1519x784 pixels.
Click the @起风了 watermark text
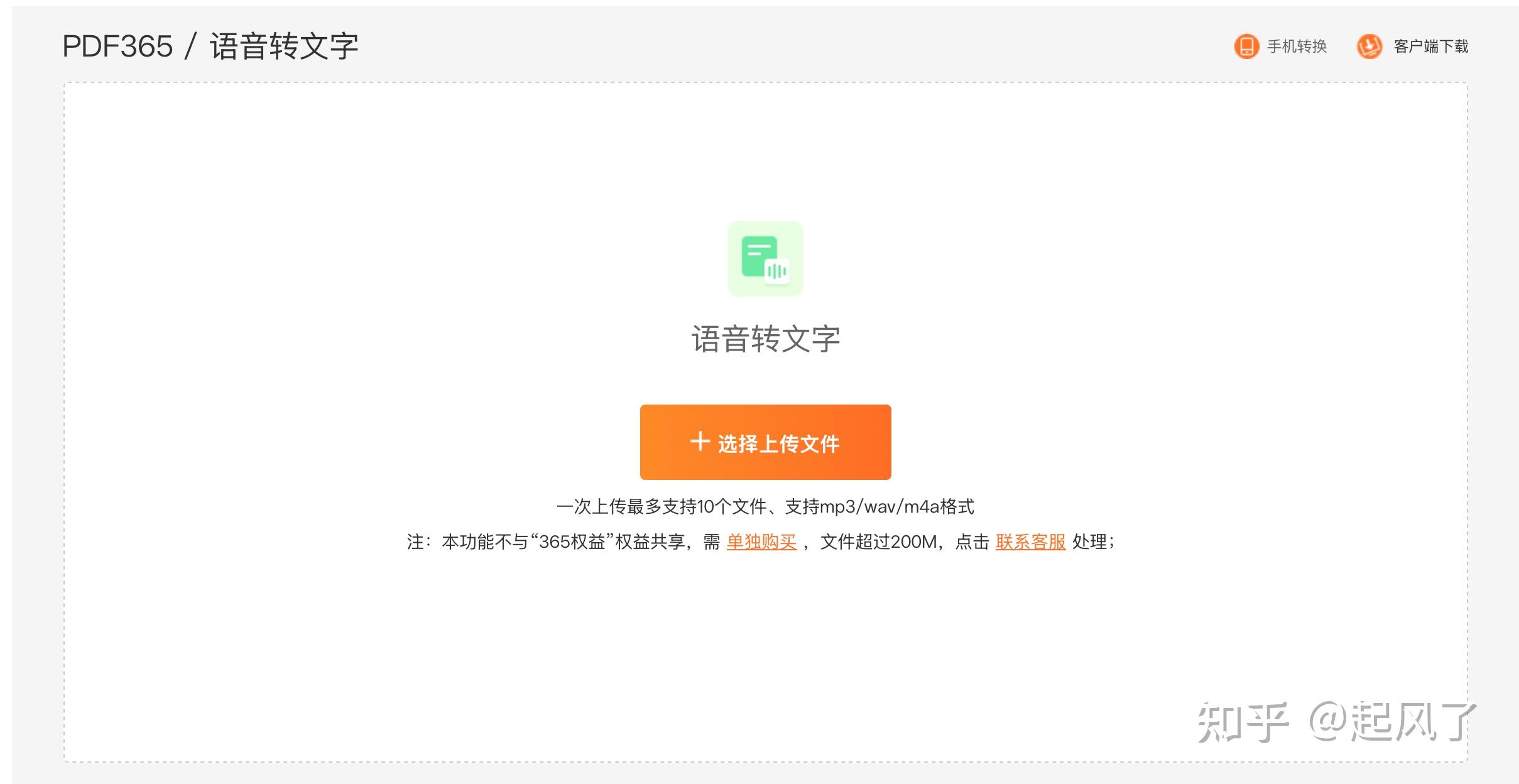pos(1392,721)
